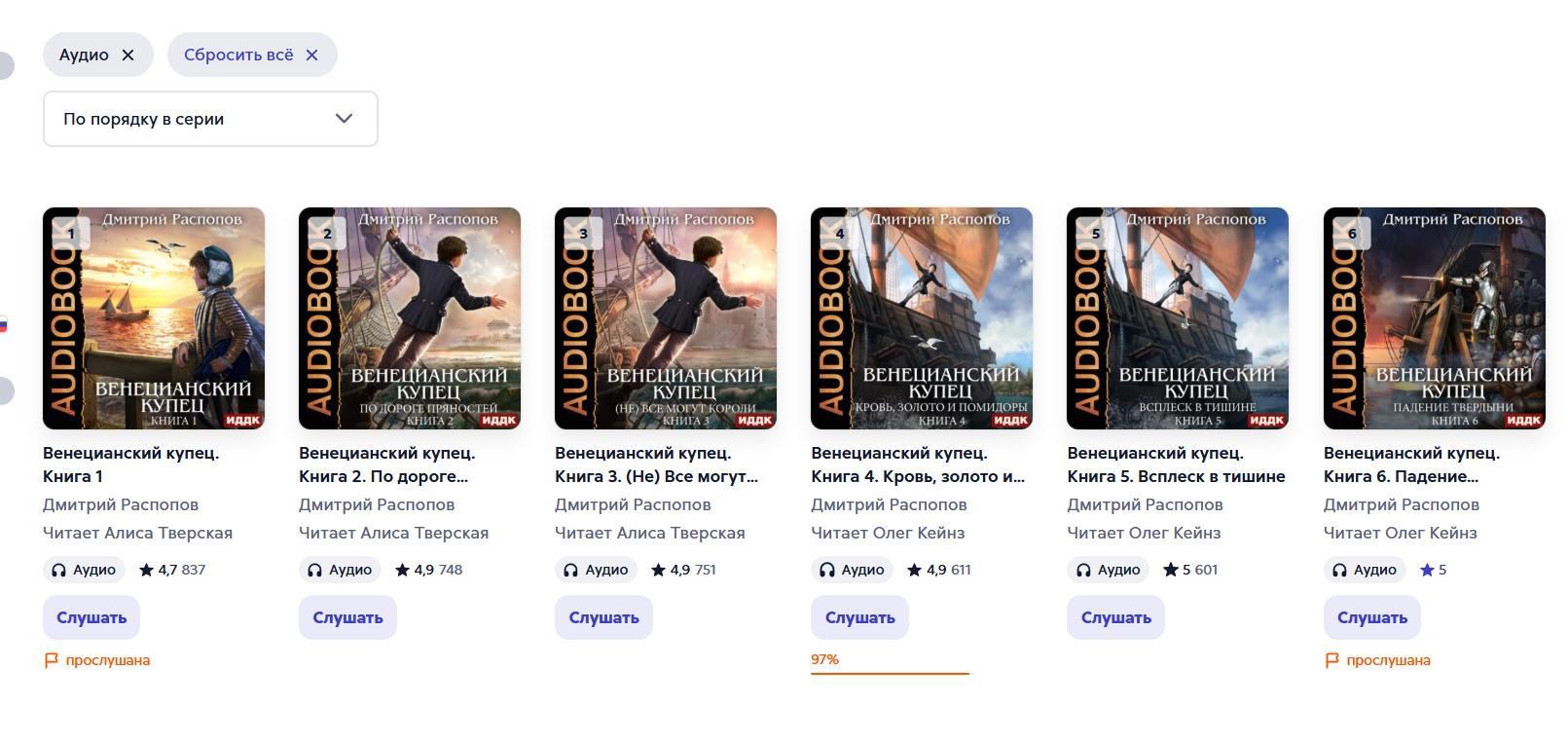Click the review count 601 for Книга 5
Image resolution: width=1568 pixels, height=743 pixels.
(1206, 570)
